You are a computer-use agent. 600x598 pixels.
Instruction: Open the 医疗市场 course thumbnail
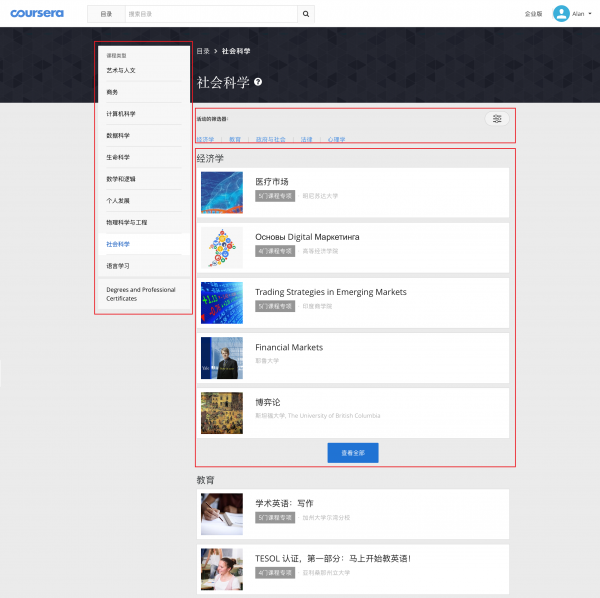[222, 192]
